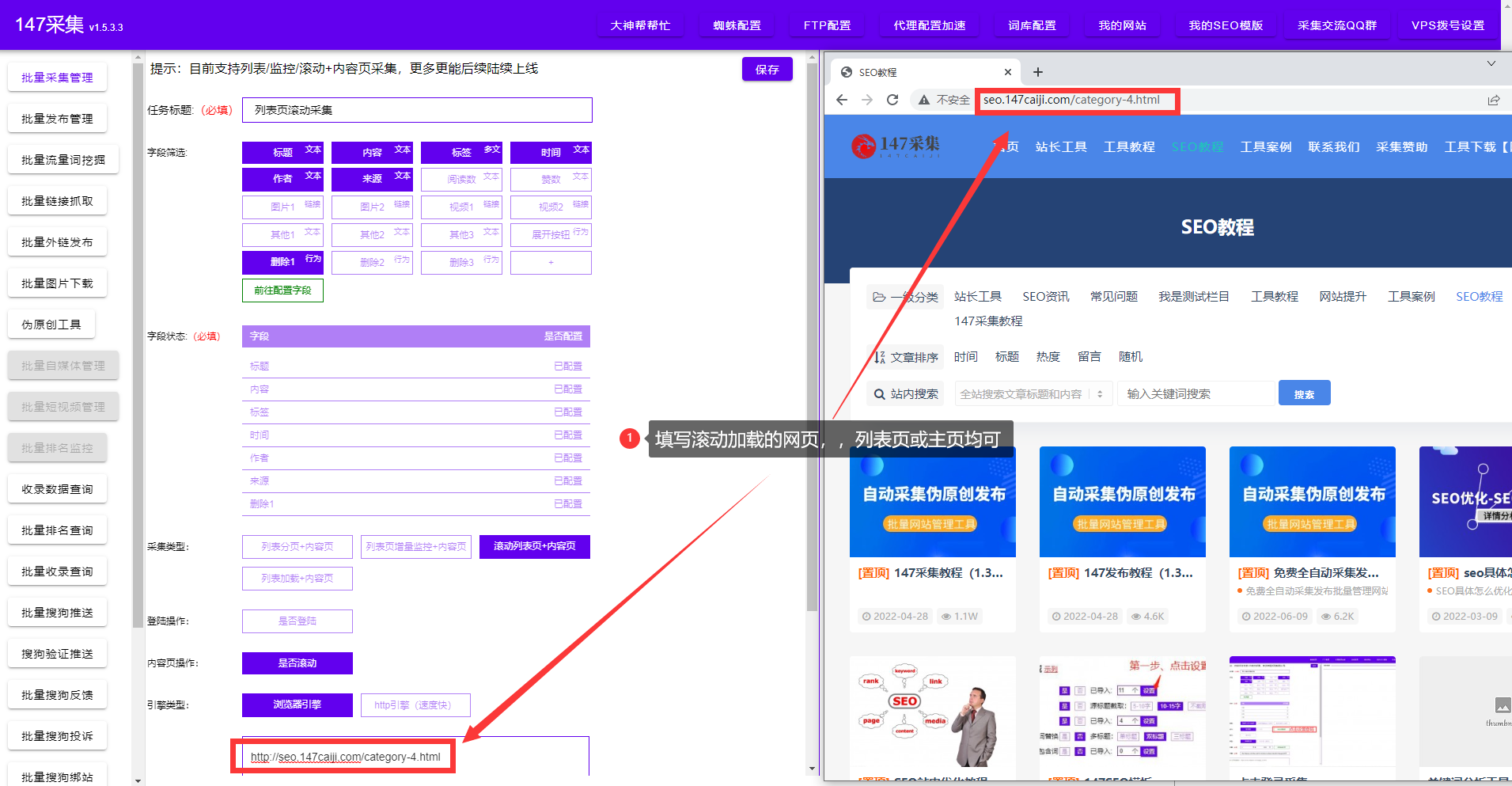Image resolution: width=1512 pixels, height=786 pixels.
Task: Go back in the browser
Action: coord(842,100)
